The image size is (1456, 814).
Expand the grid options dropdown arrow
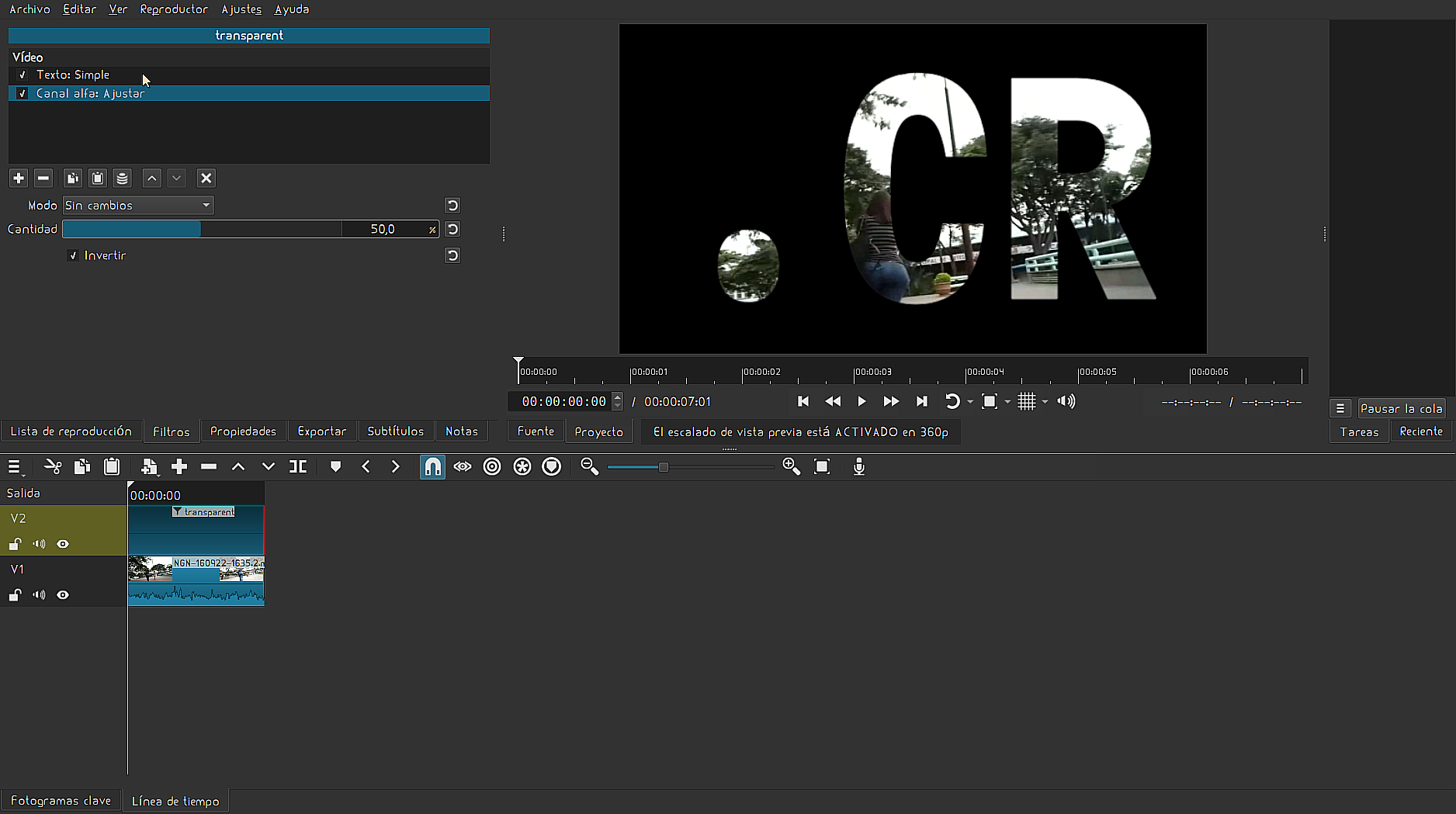[1045, 402]
